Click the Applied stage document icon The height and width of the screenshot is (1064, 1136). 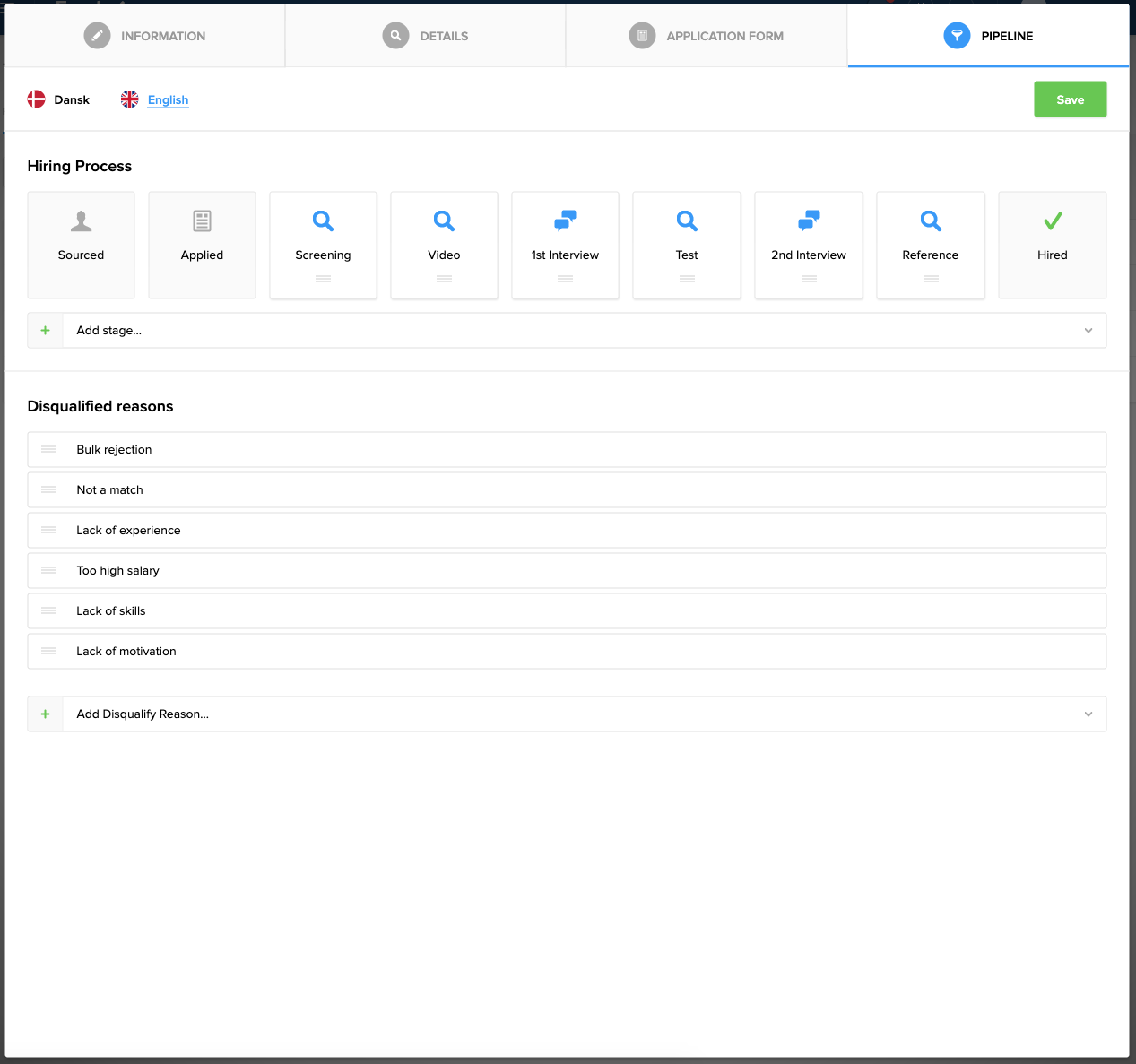pyautogui.click(x=202, y=221)
